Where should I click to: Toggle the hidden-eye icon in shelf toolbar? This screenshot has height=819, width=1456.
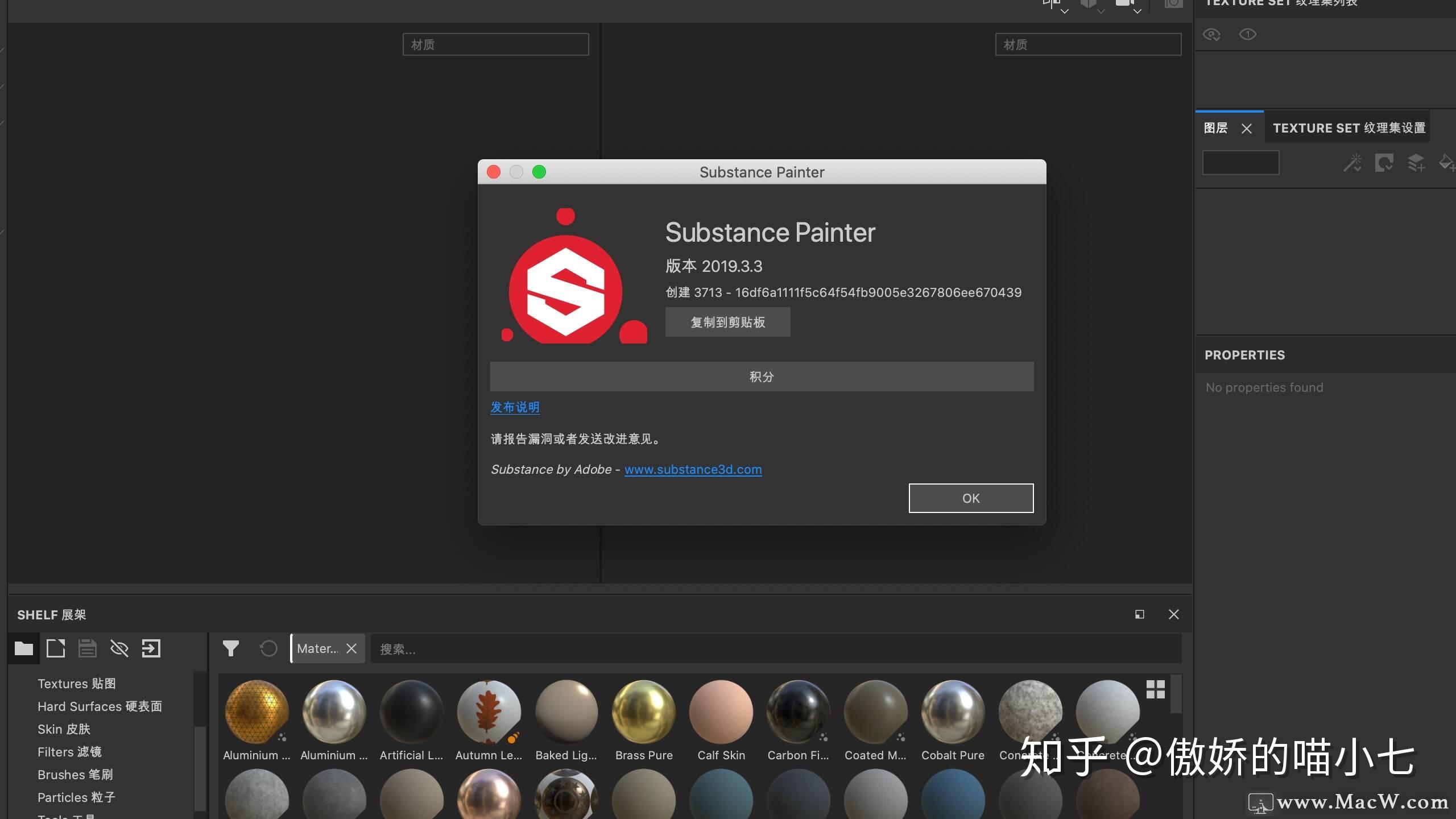pos(119,648)
